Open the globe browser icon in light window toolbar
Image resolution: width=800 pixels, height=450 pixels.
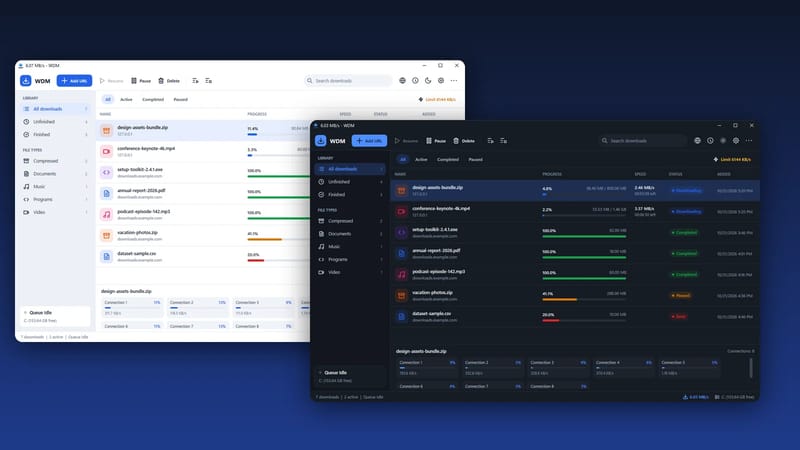[x=403, y=81]
